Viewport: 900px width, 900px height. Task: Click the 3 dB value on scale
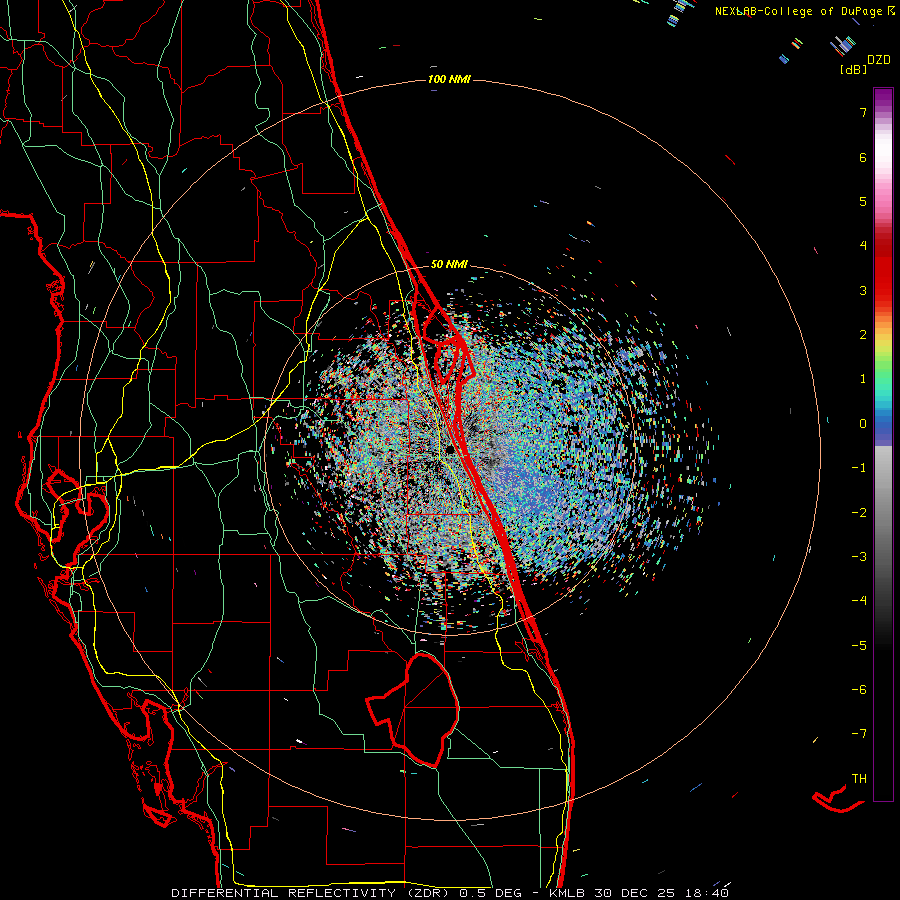point(863,290)
